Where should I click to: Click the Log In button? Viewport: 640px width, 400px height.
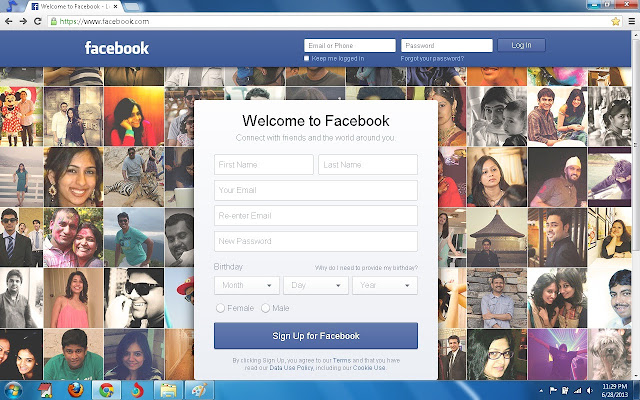point(522,45)
